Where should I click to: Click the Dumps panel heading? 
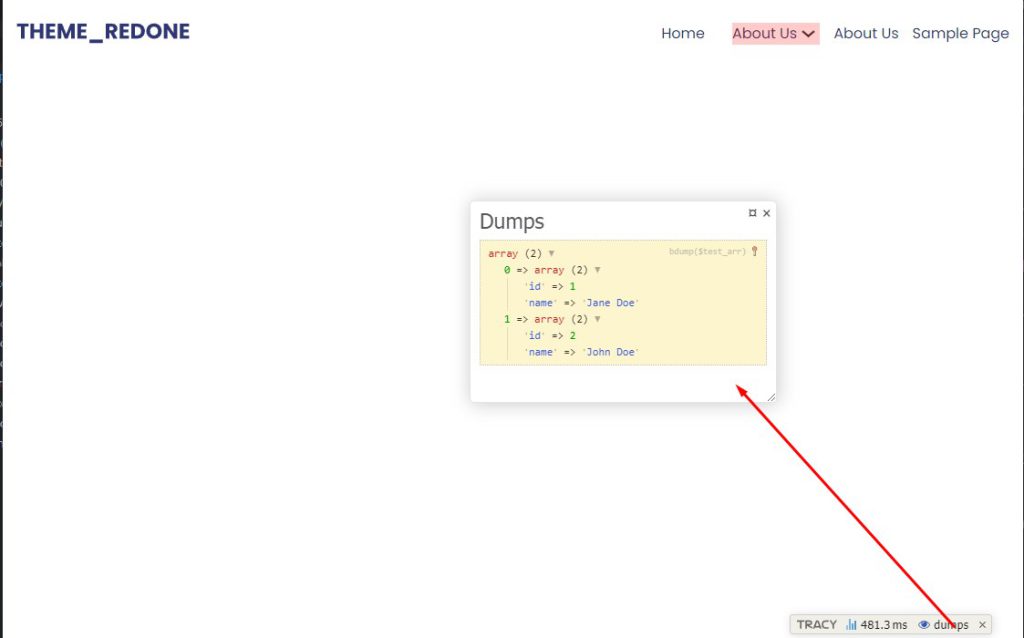coord(511,221)
